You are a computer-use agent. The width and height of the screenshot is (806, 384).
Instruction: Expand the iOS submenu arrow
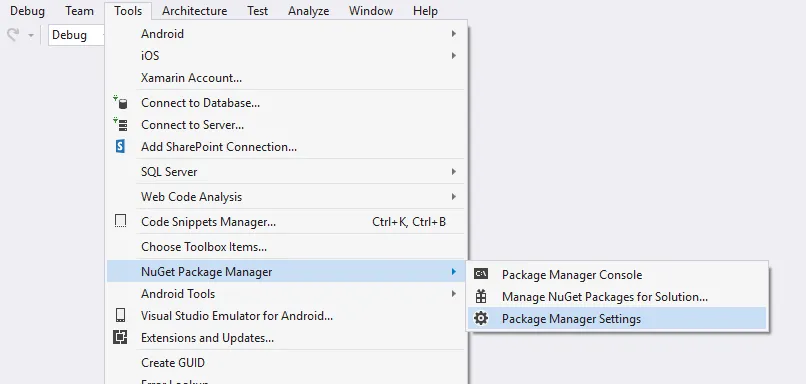[453, 56]
